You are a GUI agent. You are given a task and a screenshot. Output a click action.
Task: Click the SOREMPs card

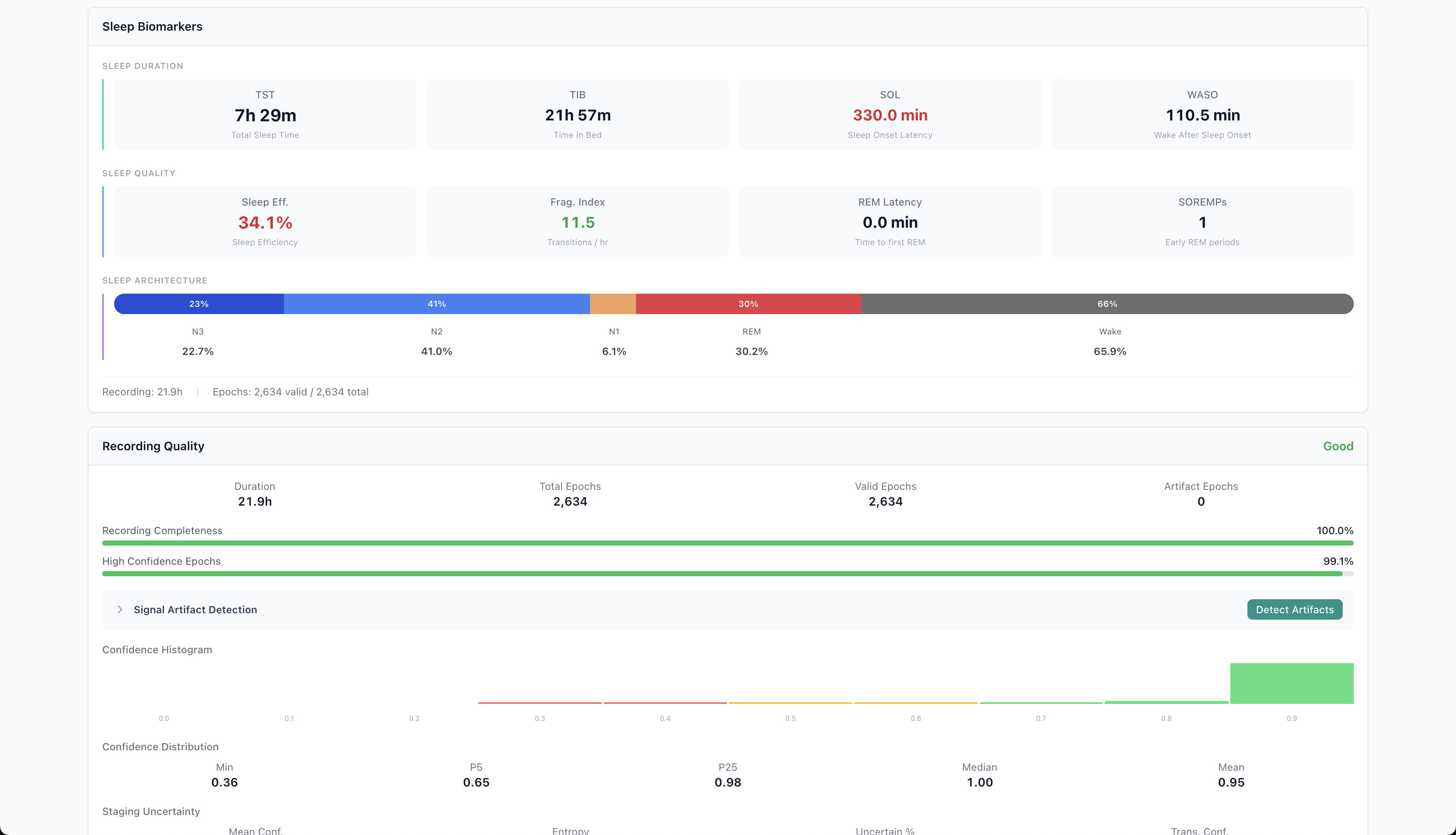point(1202,222)
